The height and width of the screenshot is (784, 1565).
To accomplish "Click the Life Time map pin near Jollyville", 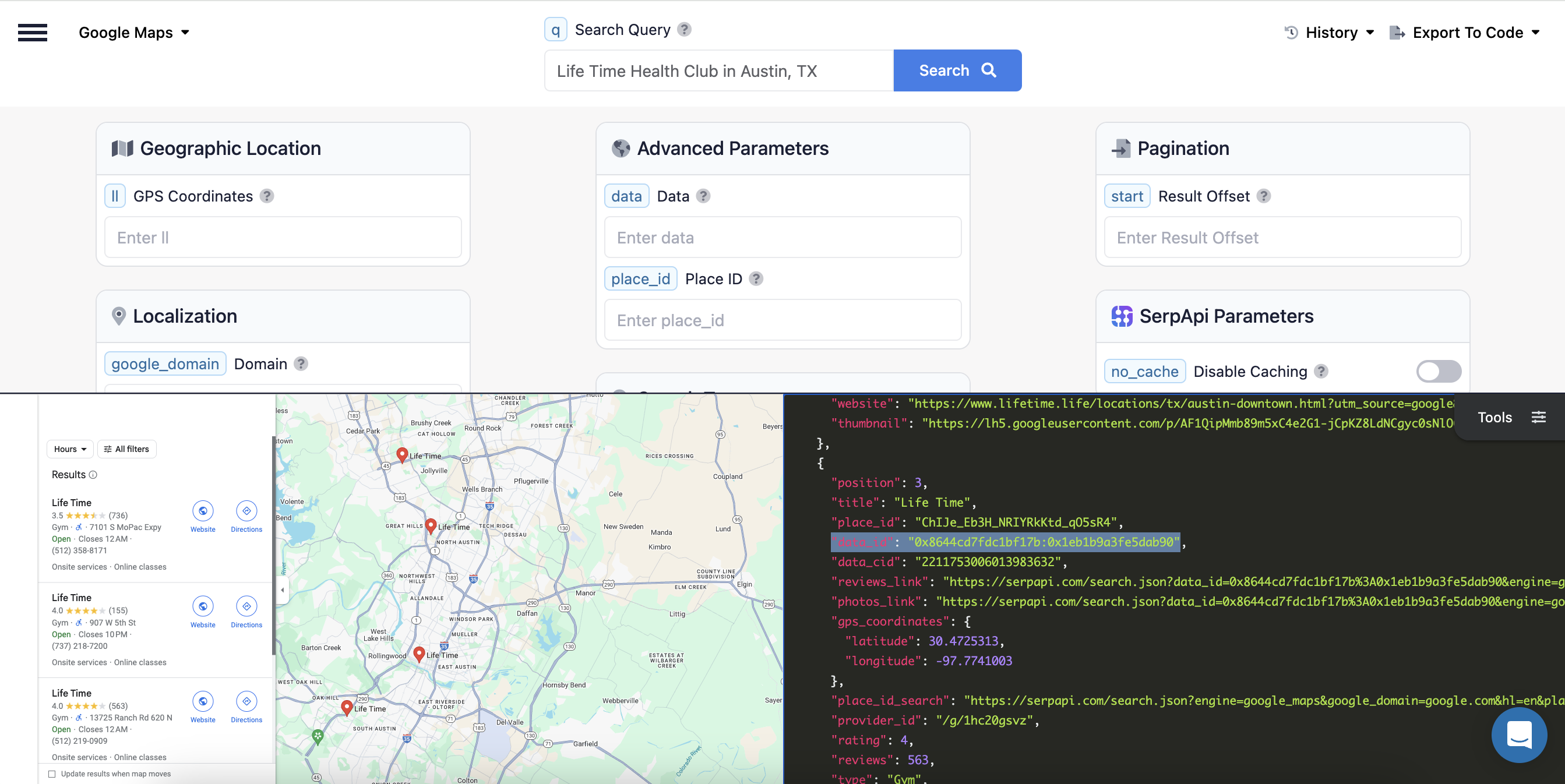I will [401, 454].
